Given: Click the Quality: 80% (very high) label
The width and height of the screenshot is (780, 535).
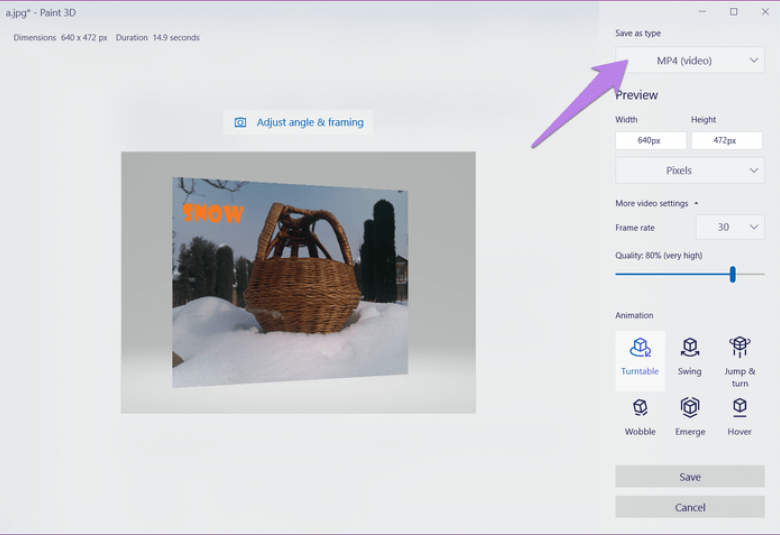Looking at the screenshot, I should coord(659,256).
